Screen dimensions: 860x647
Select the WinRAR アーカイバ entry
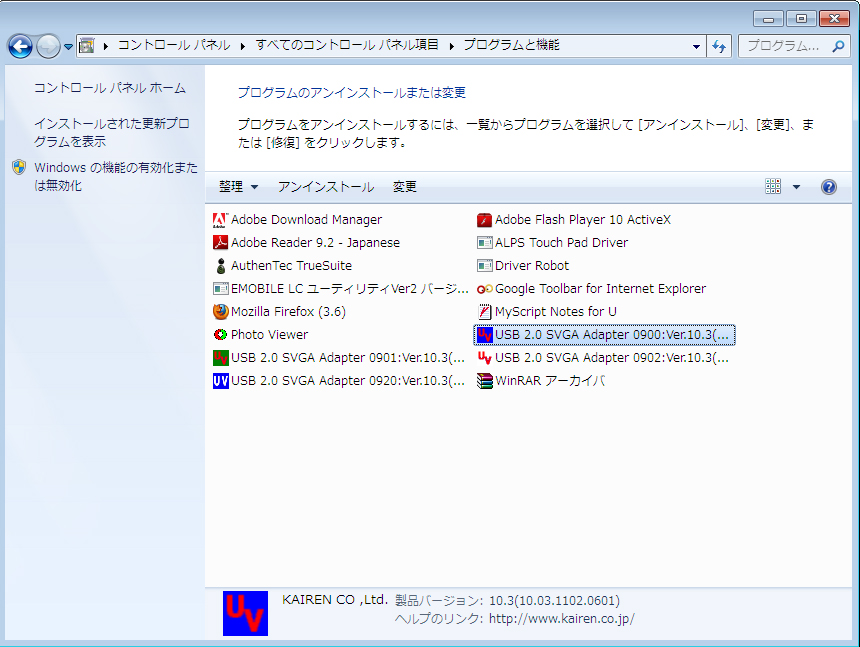[541, 381]
